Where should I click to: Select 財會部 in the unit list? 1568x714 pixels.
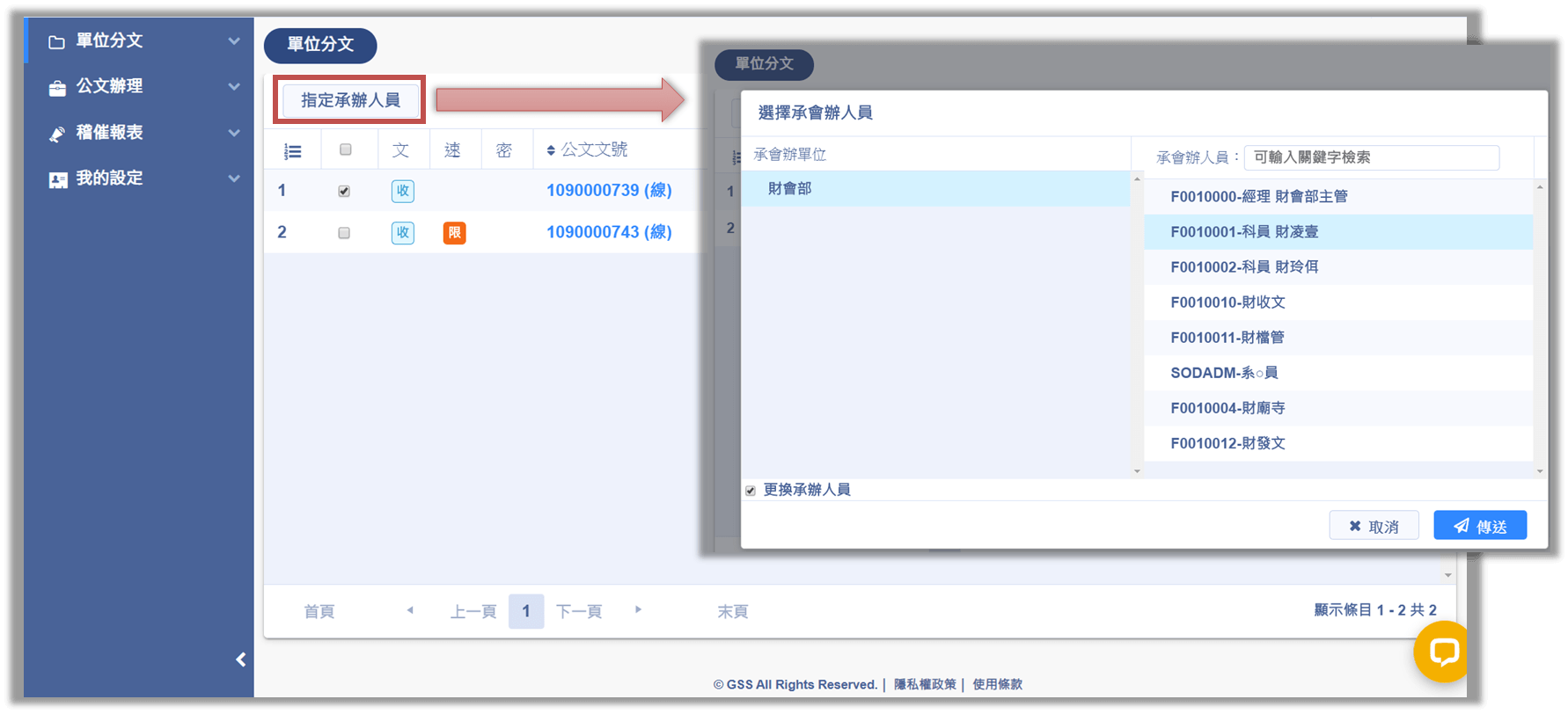[x=790, y=189]
